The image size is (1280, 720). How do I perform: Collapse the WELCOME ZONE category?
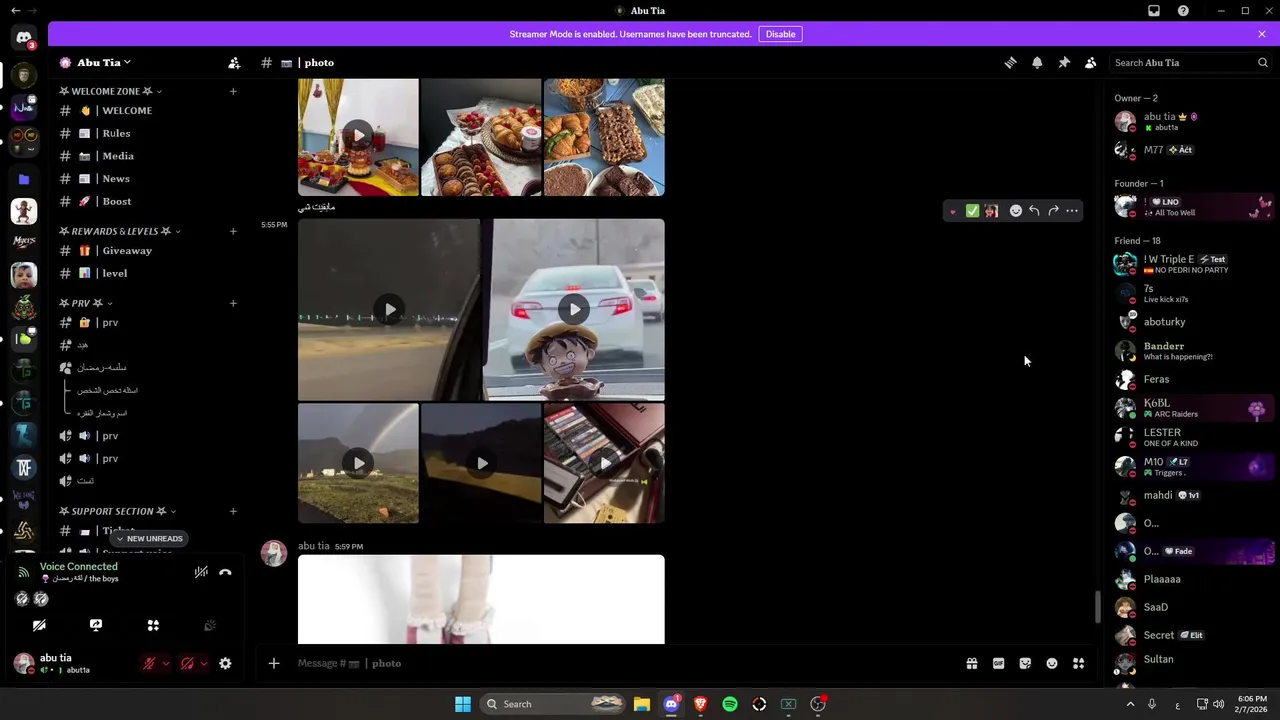[x=110, y=91]
